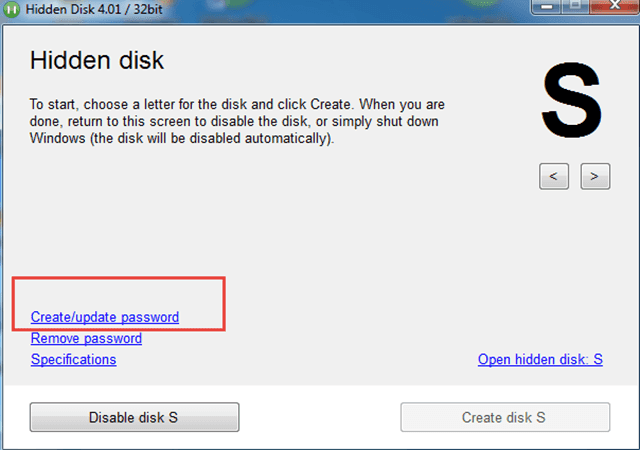The width and height of the screenshot is (640, 450).
Task: Click the instruction line starting 'To start, choose'
Action: pyautogui.click(x=237, y=105)
